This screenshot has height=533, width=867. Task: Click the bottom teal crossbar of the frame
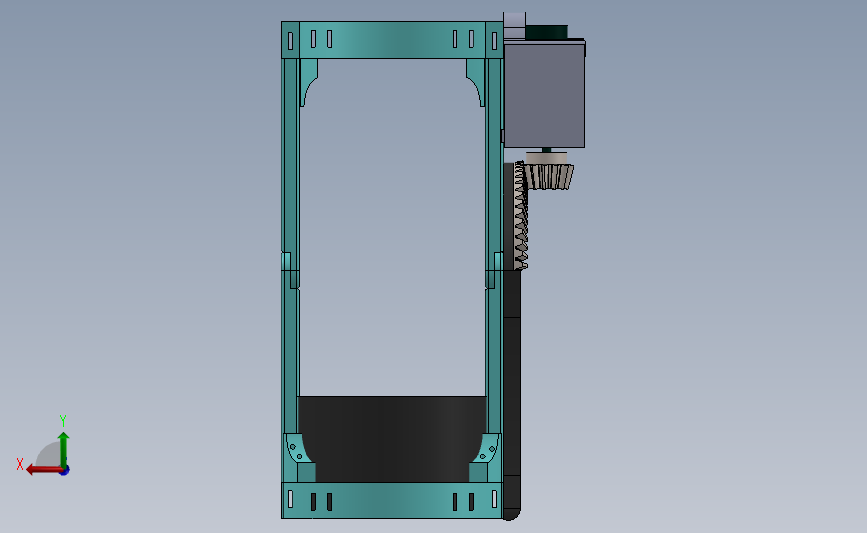[x=392, y=500]
